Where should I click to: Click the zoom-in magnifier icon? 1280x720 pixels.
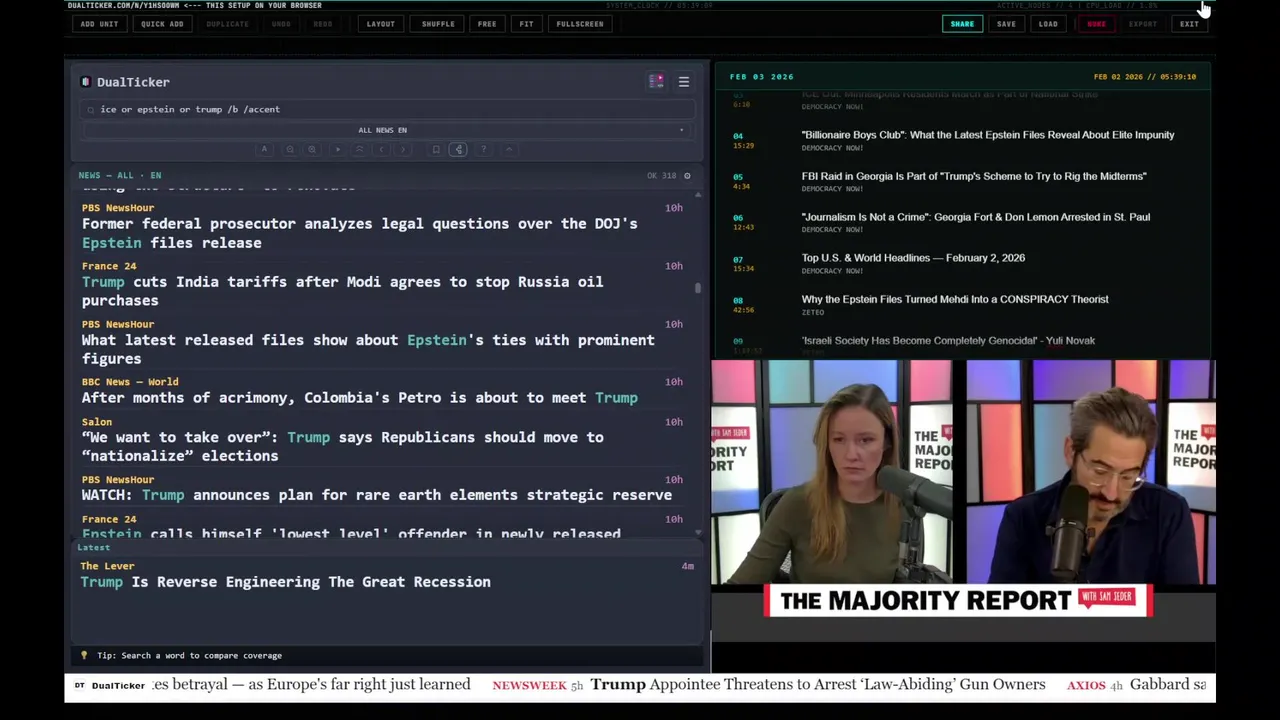[312, 150]
